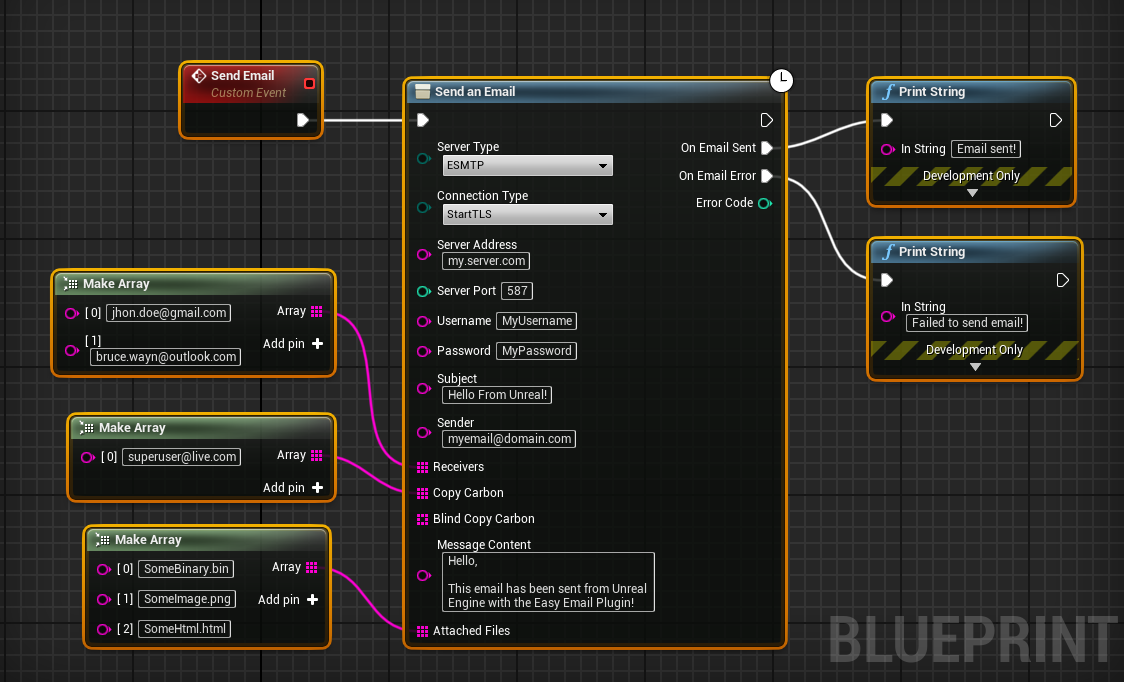The height and width of the screenshot is (682, 1124).
Task: Click the Send an Email node's exec input pin
Action: point(423,120)
